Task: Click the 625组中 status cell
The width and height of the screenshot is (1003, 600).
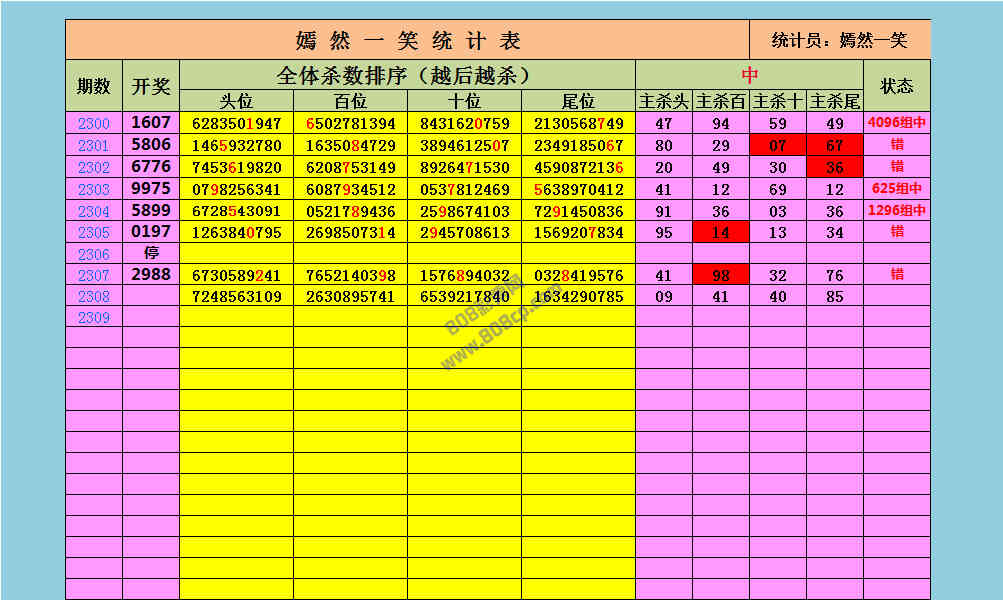Action: 896,189
